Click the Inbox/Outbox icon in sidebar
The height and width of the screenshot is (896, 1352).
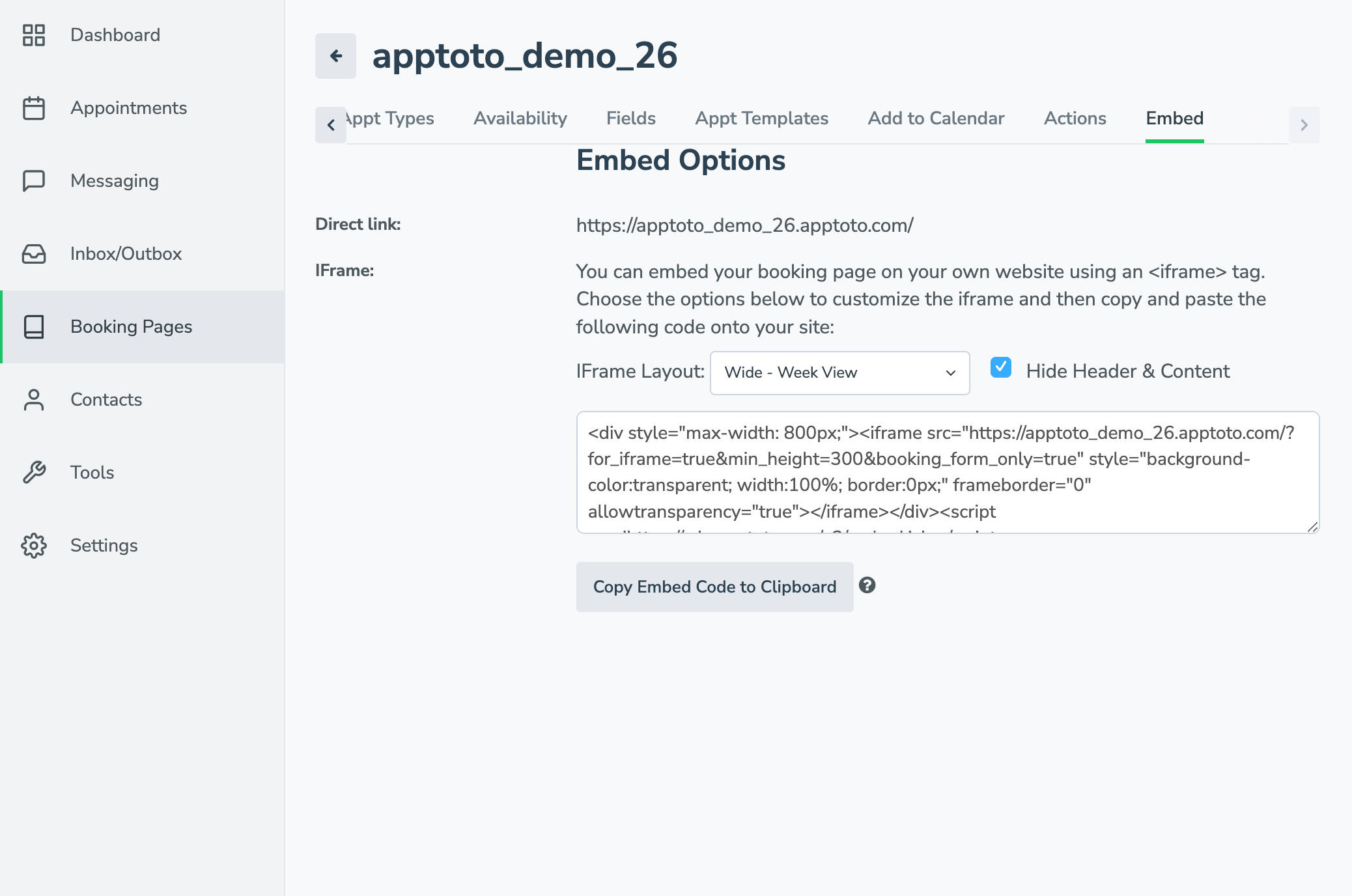point(35,254)
